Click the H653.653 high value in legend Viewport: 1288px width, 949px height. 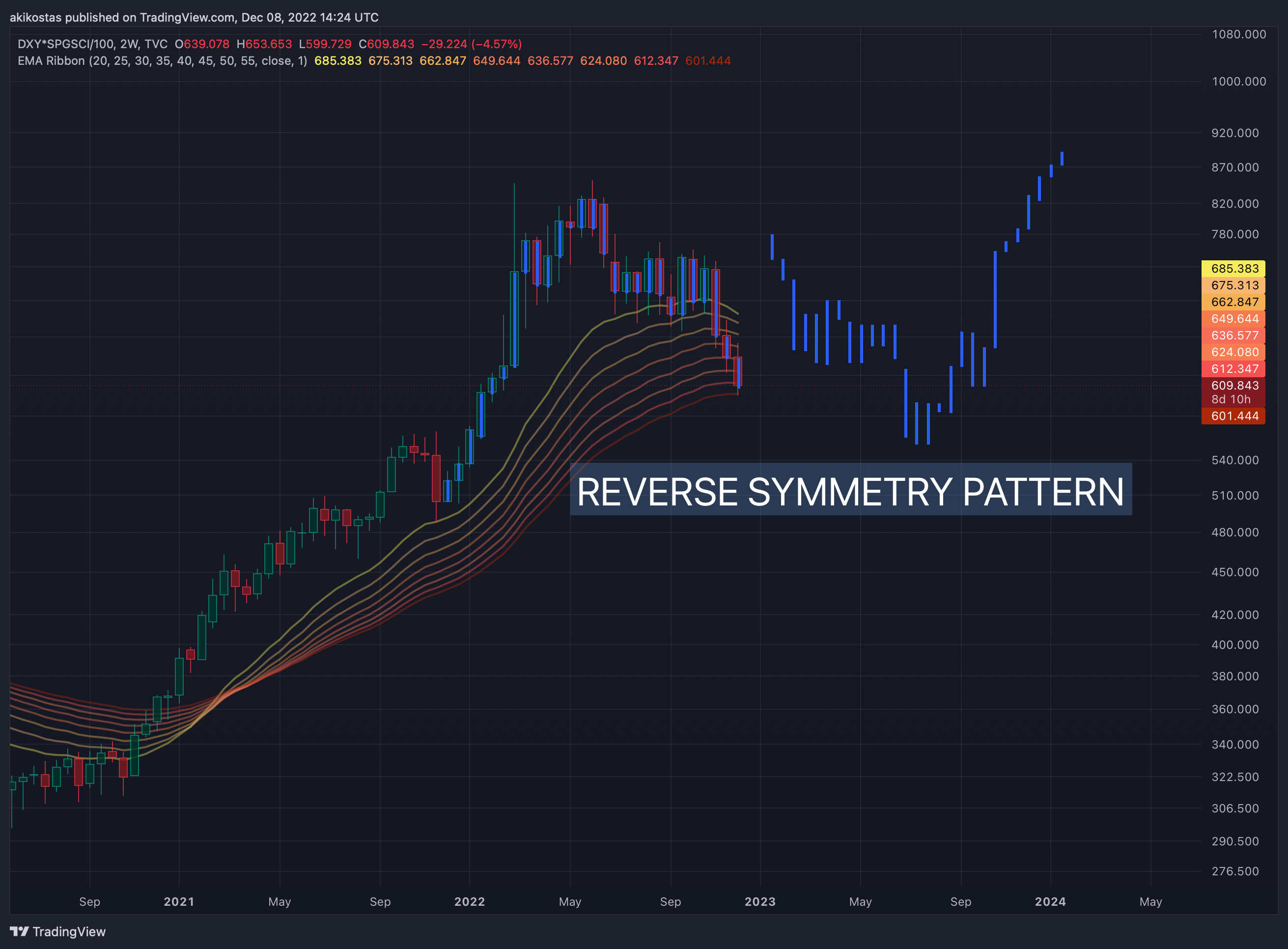[x=264, y=44]
